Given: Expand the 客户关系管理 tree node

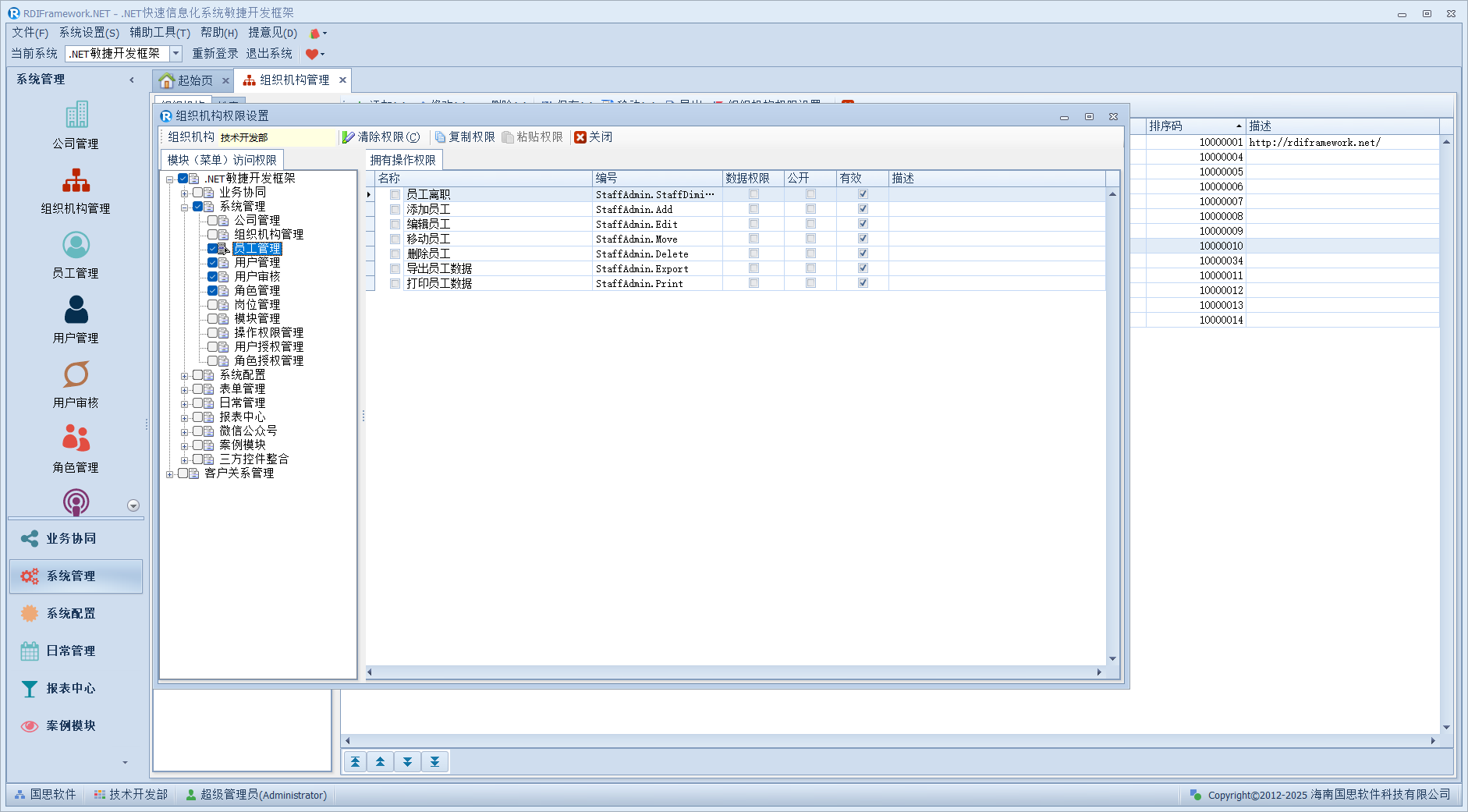Looking at the screenshot, I should (x=170, y=474).
